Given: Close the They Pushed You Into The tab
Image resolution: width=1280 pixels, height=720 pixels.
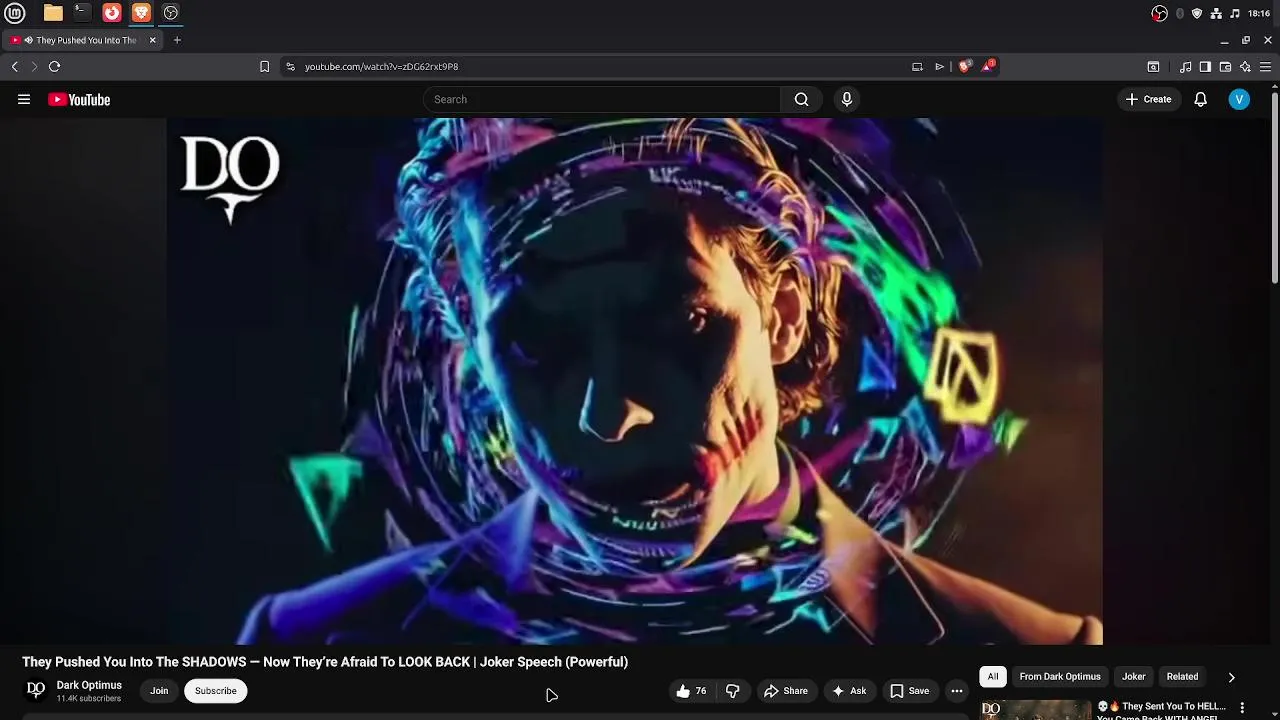Looking at the screenshot, I should pos(152,40).
